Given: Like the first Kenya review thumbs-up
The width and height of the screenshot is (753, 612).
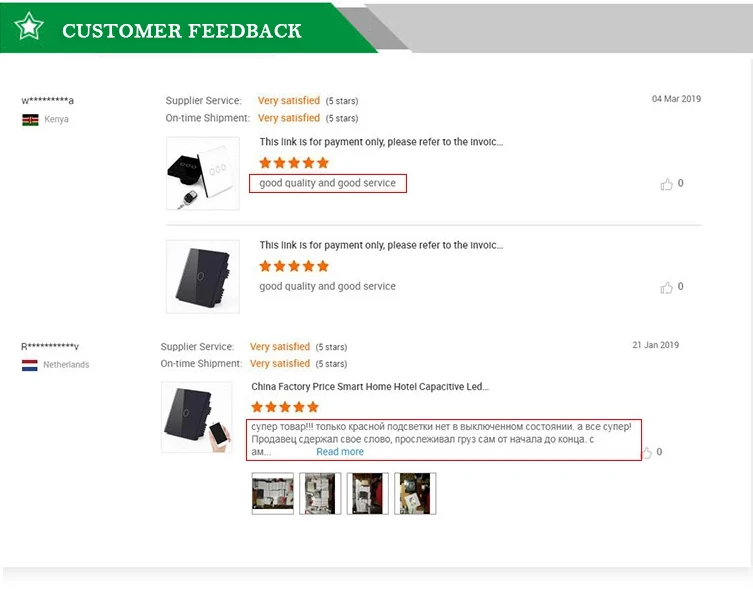Looking at the screenshot, I should (667, 184).
